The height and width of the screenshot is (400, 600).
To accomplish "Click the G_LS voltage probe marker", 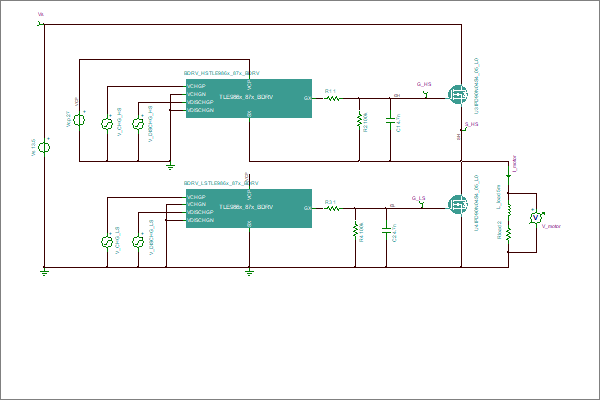I will (x=422, y=205).
